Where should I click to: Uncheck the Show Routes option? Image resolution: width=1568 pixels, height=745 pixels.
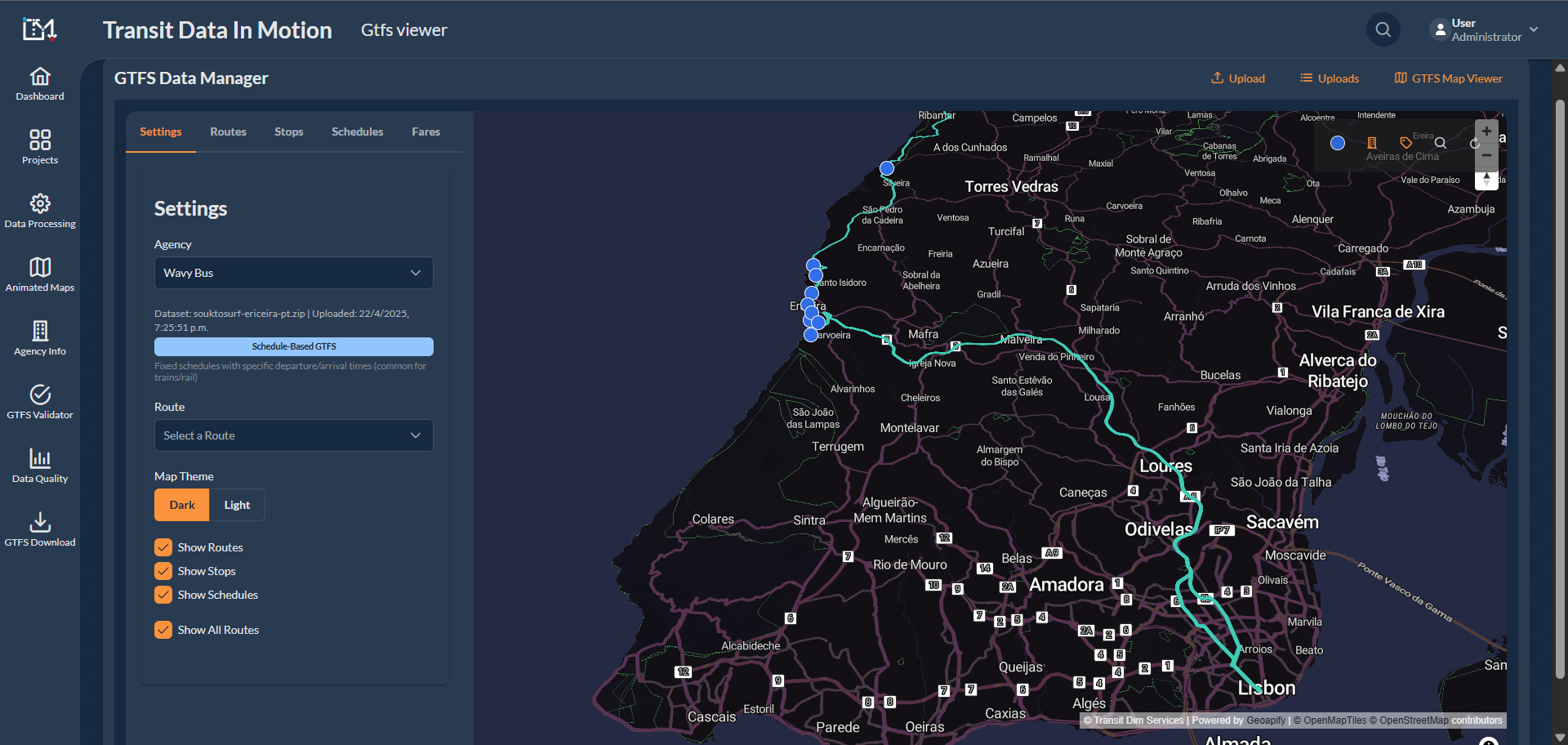(163, 546)
